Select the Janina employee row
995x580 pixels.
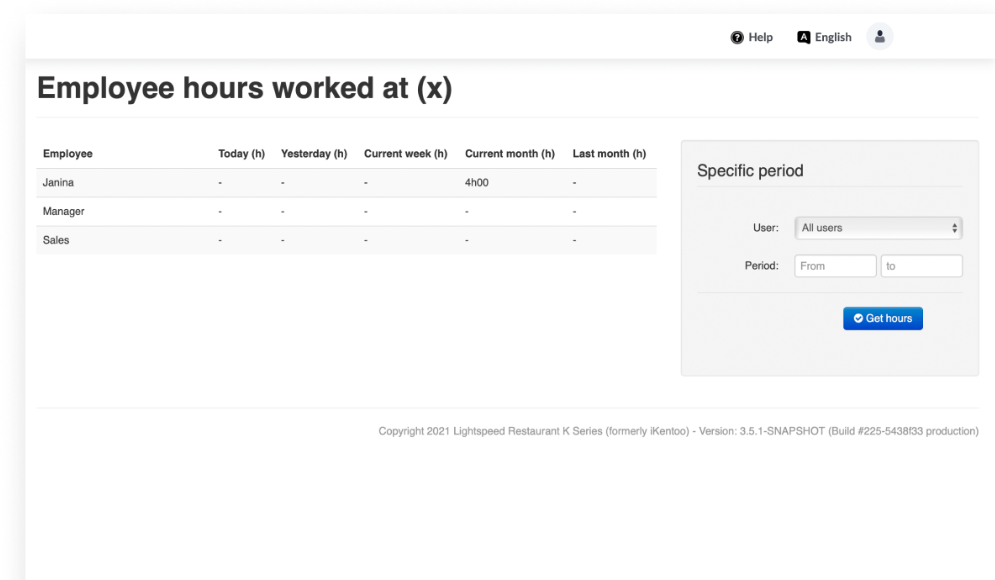tap(58, 183)
